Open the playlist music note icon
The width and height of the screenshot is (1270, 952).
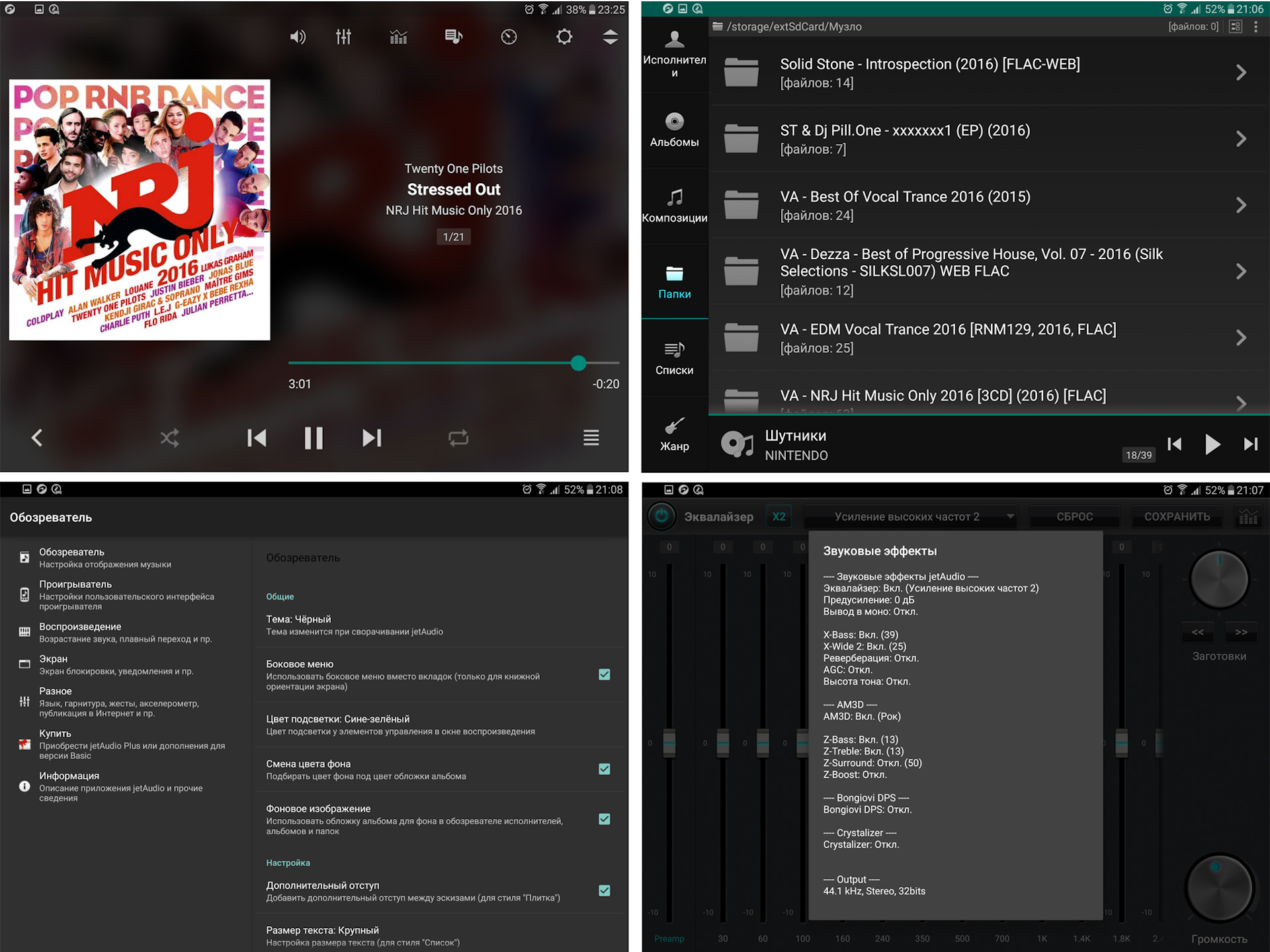454,37
